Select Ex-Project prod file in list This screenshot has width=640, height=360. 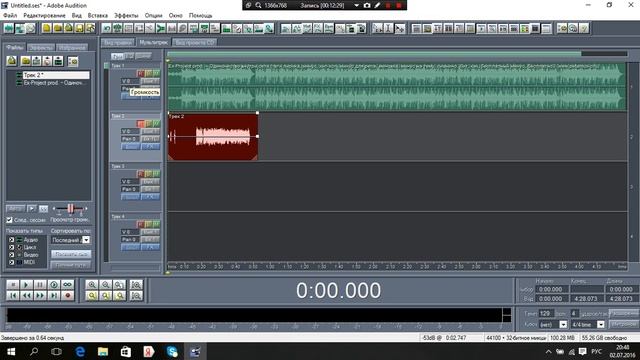pyautogui.click(x=52, y=83)
